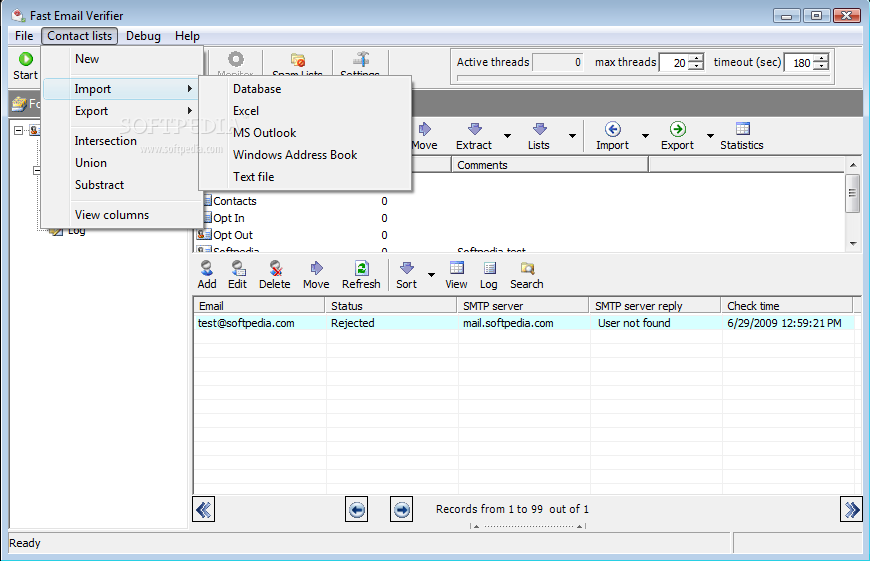The image size is (870, 561).
Task: Open the Statistics icon
Action: 742,129
